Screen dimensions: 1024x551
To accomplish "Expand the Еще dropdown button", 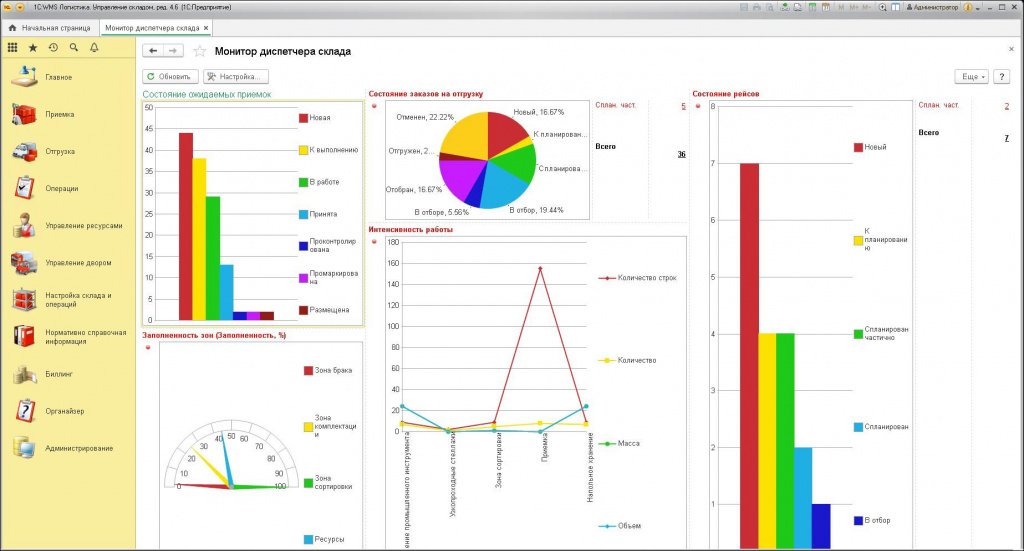I will click(x=972, y=76).
